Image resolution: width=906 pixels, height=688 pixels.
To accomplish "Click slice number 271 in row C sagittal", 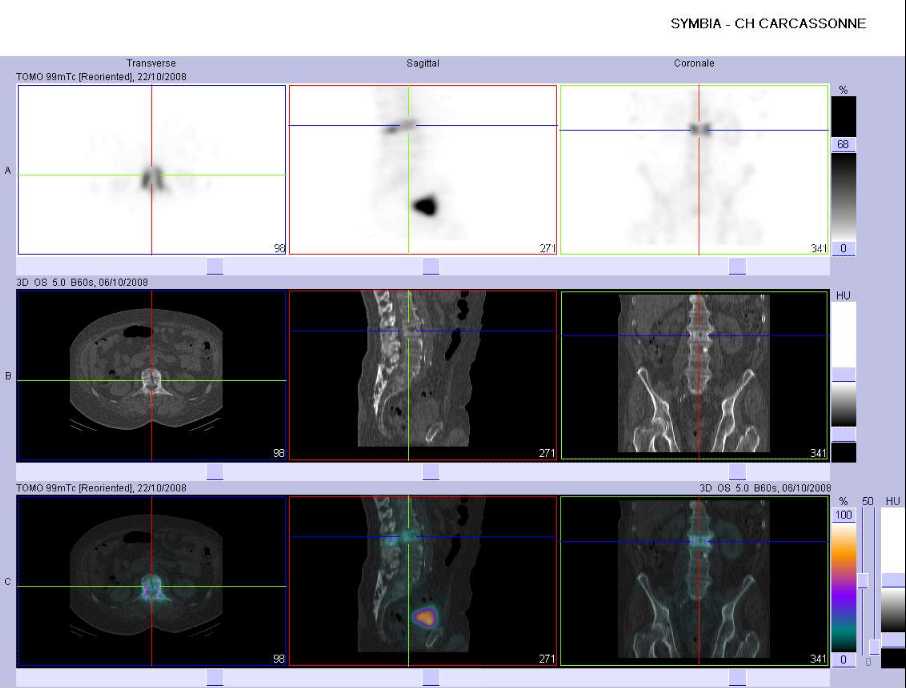I will coord(547,659).
